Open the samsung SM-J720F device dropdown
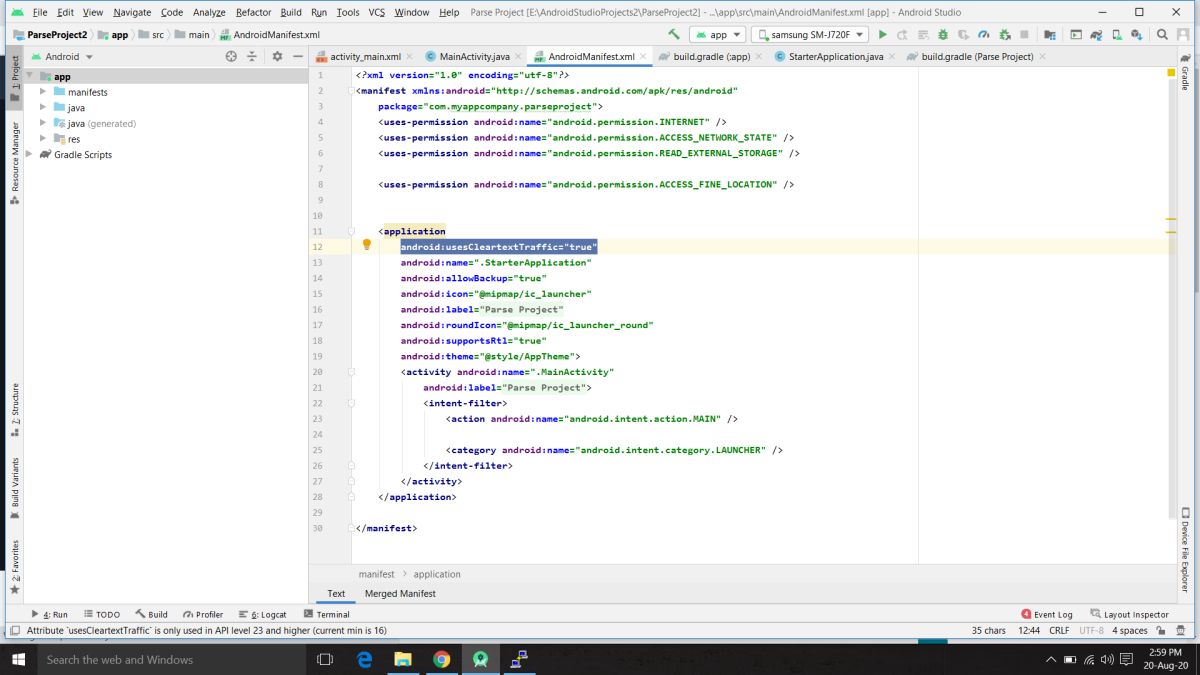Screen dimensions: 1200x675 click(x=809, y=34)
